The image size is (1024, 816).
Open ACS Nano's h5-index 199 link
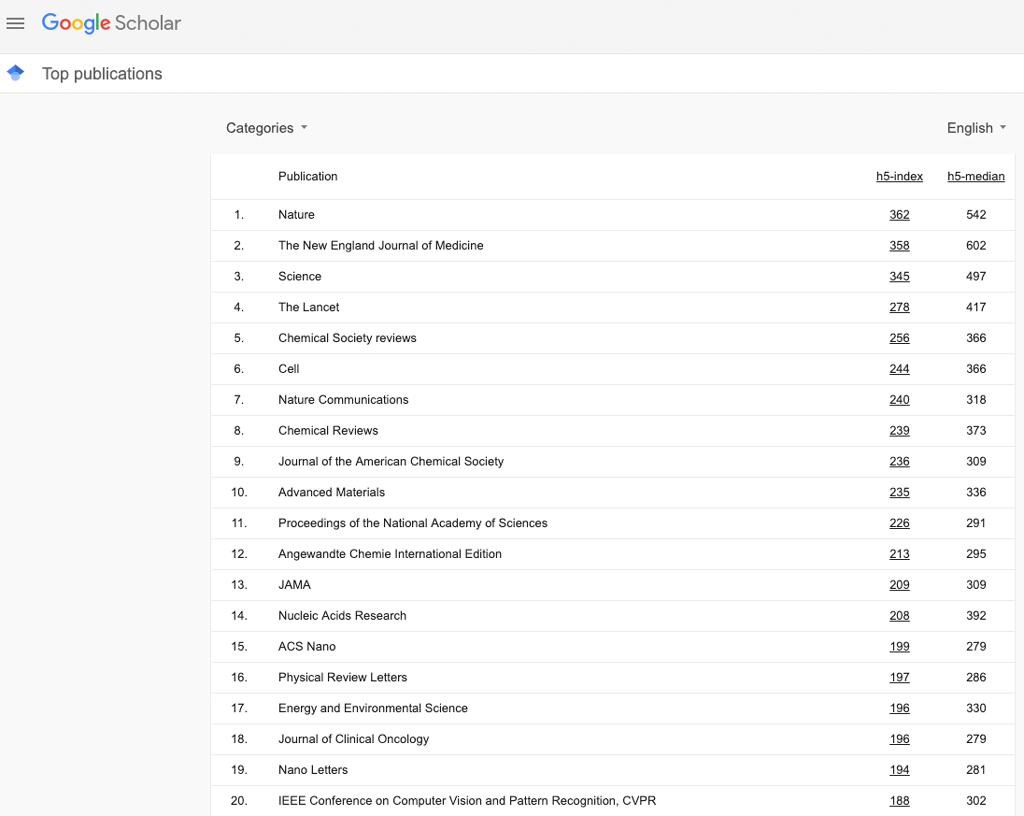click(899, 646)
